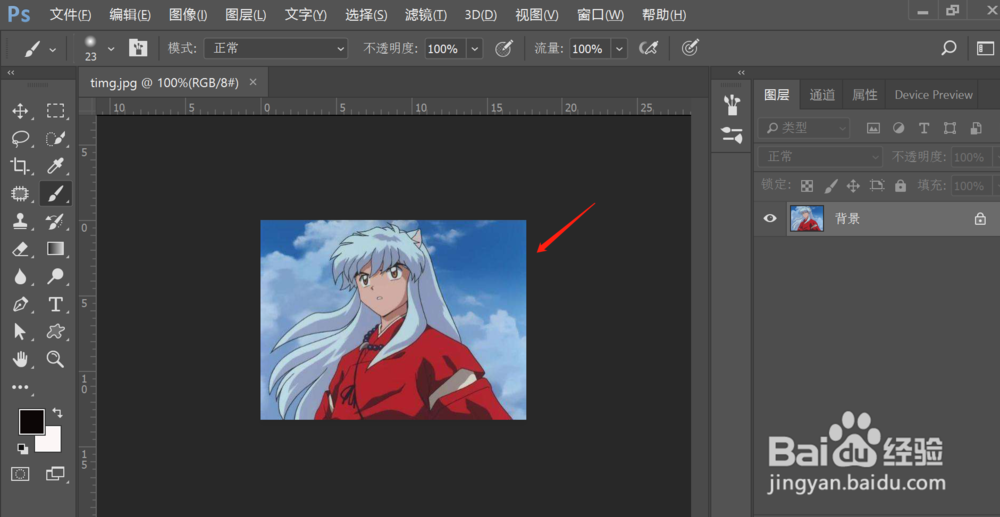
Task: Swap foreground and background colors
Action: pos(57,412)
